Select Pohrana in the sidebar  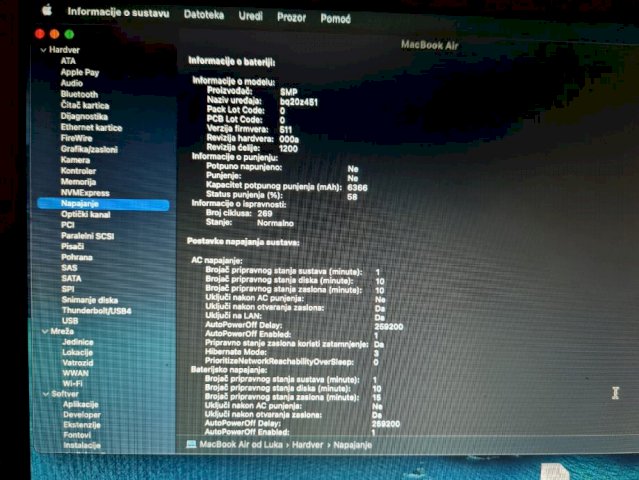[x=77, y=257]
